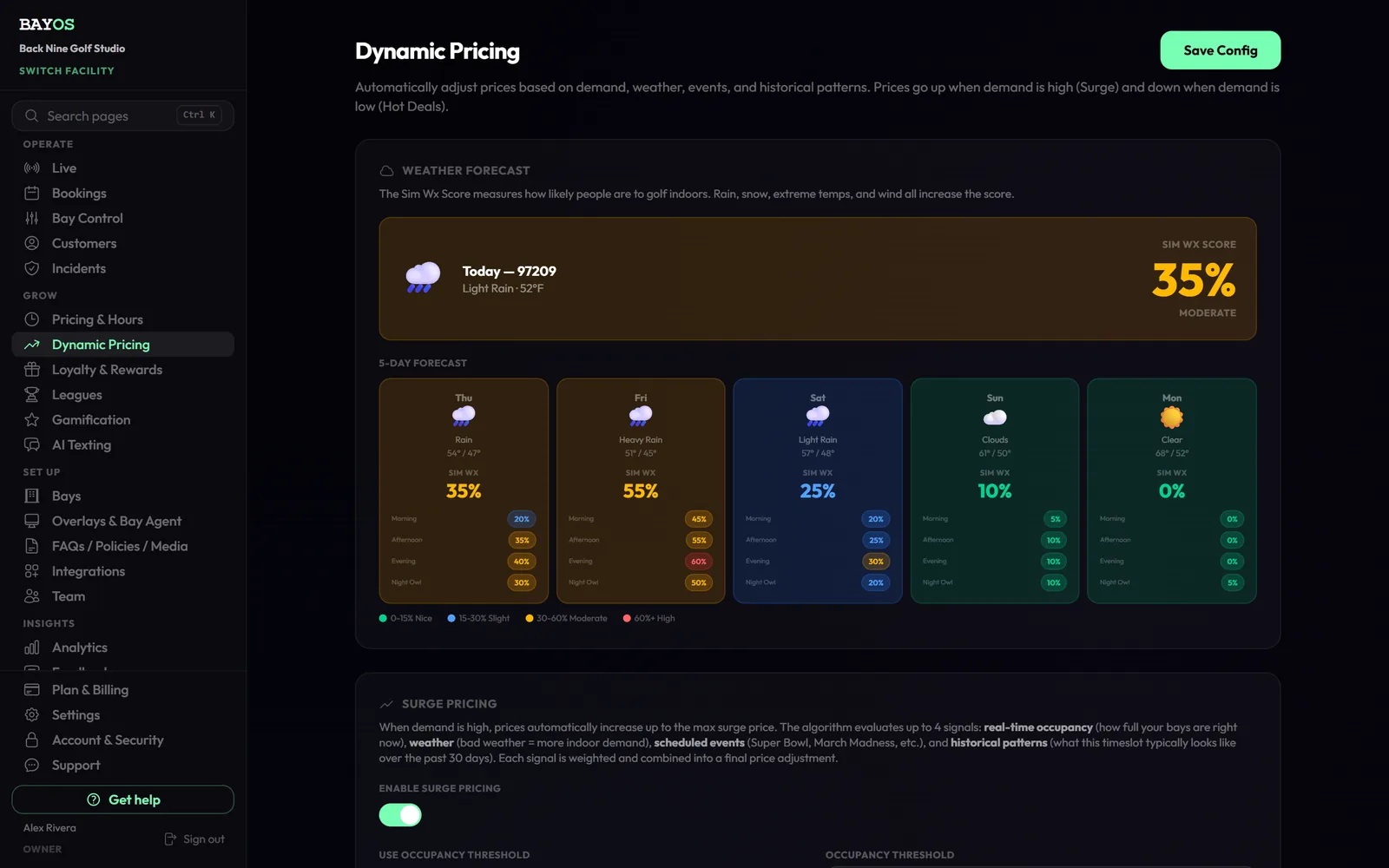1389x868 pixels.
Task: Click the Settings gear icon
Action: pos(32,715)
